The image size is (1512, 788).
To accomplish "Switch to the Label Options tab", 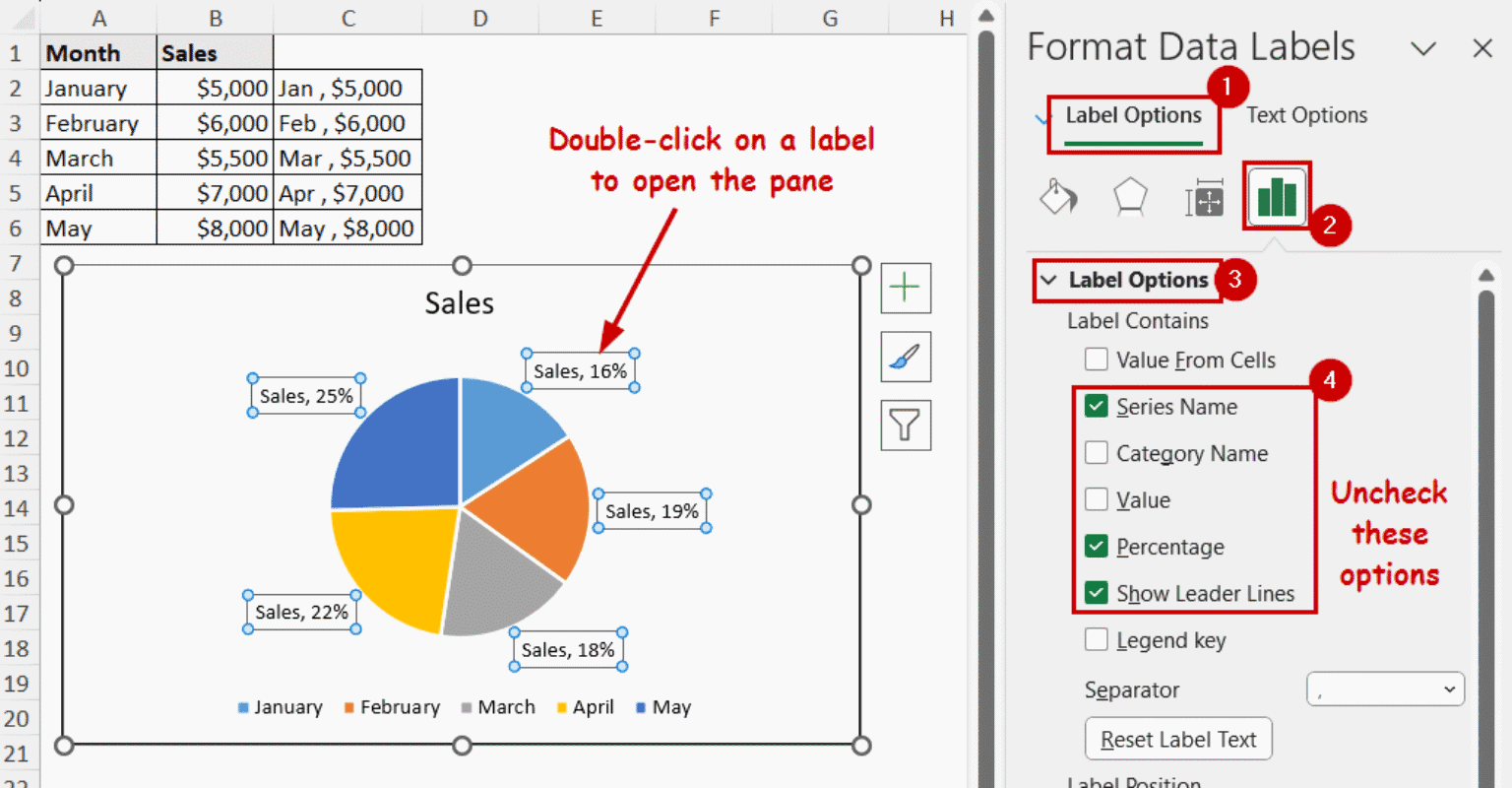I will click(x=1133, y=115).
